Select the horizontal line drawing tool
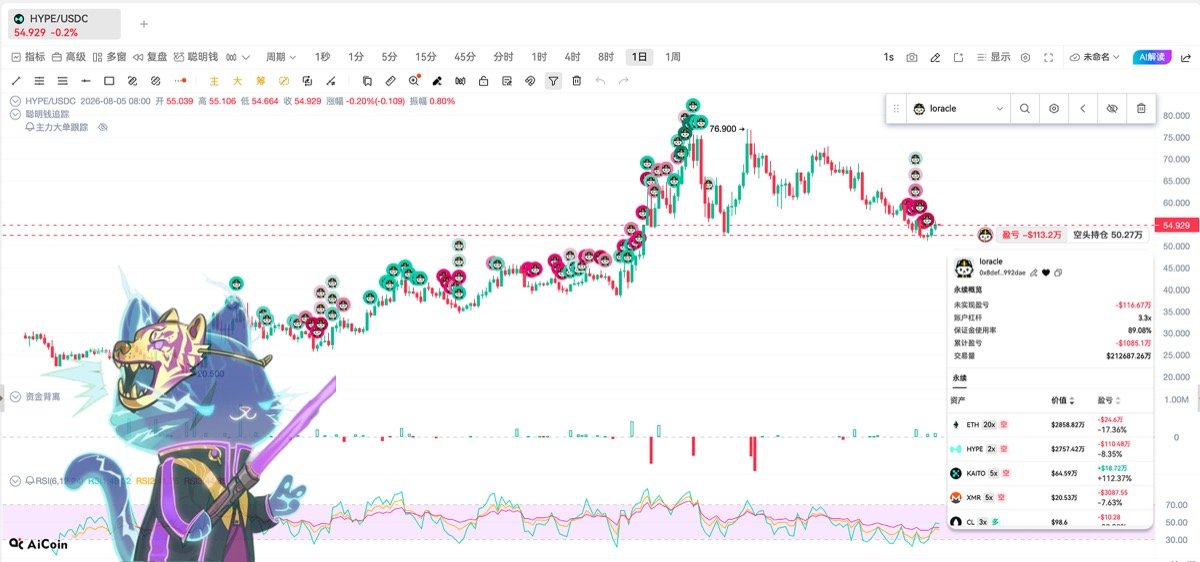Image resolution: width=1200 pixels, height=562 pixels. click(x=86, y=80)
